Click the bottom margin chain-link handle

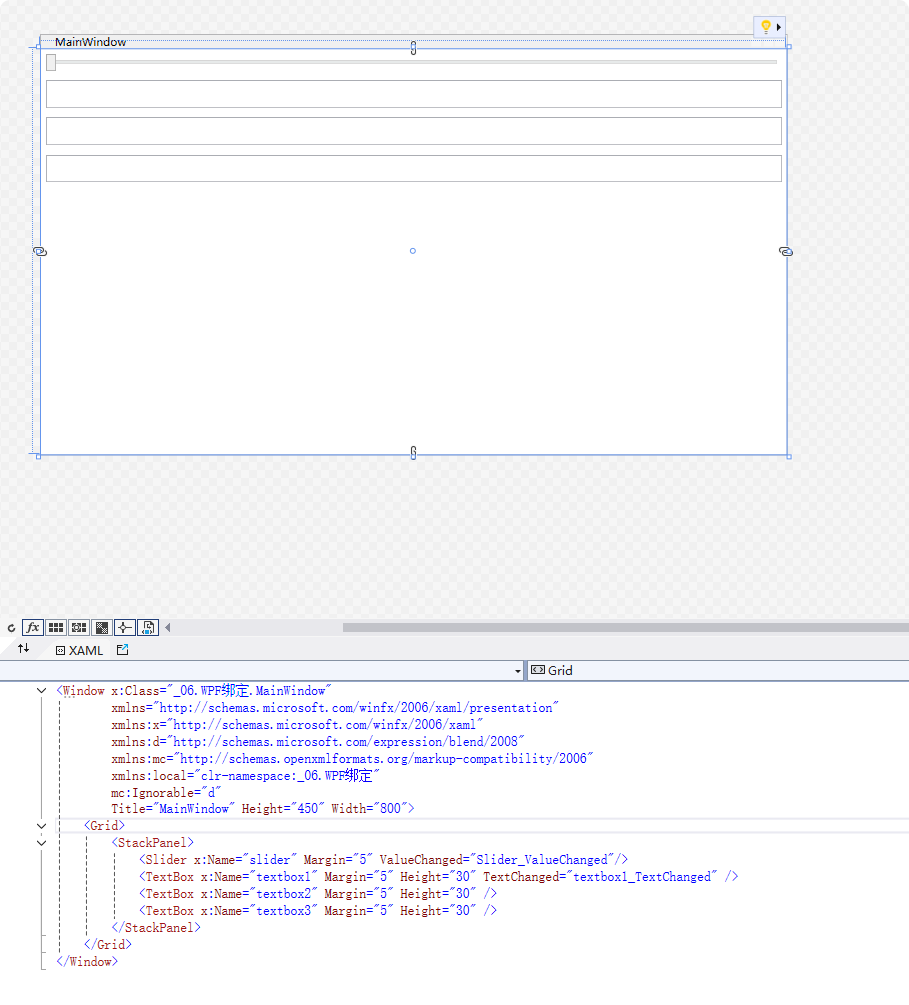tap(413, 453)
